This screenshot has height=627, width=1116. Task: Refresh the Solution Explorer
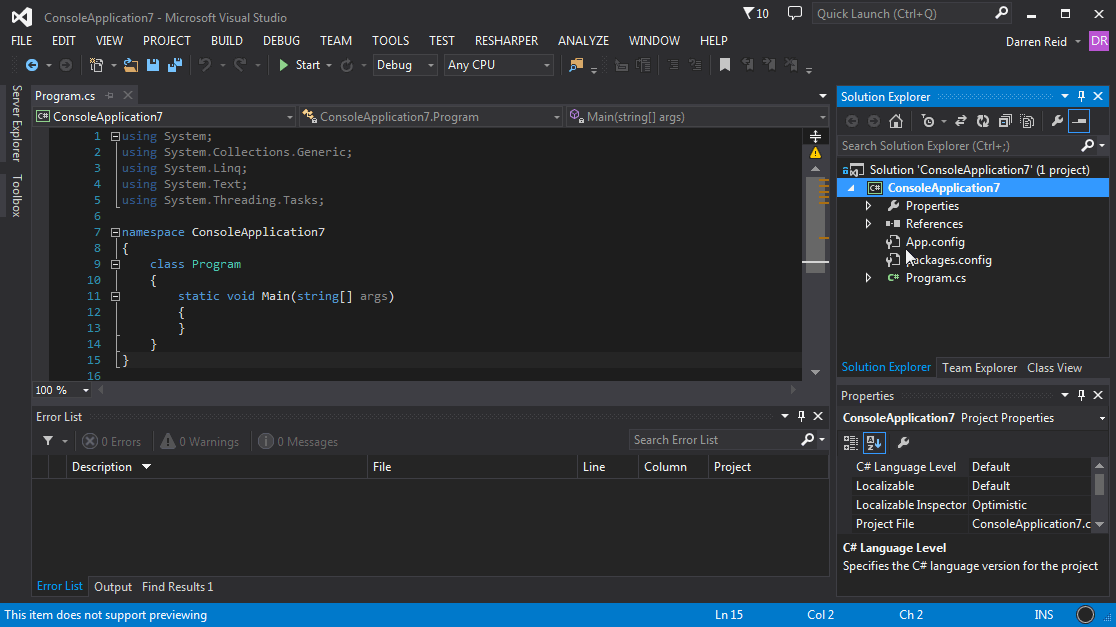[x=982, y=120]
